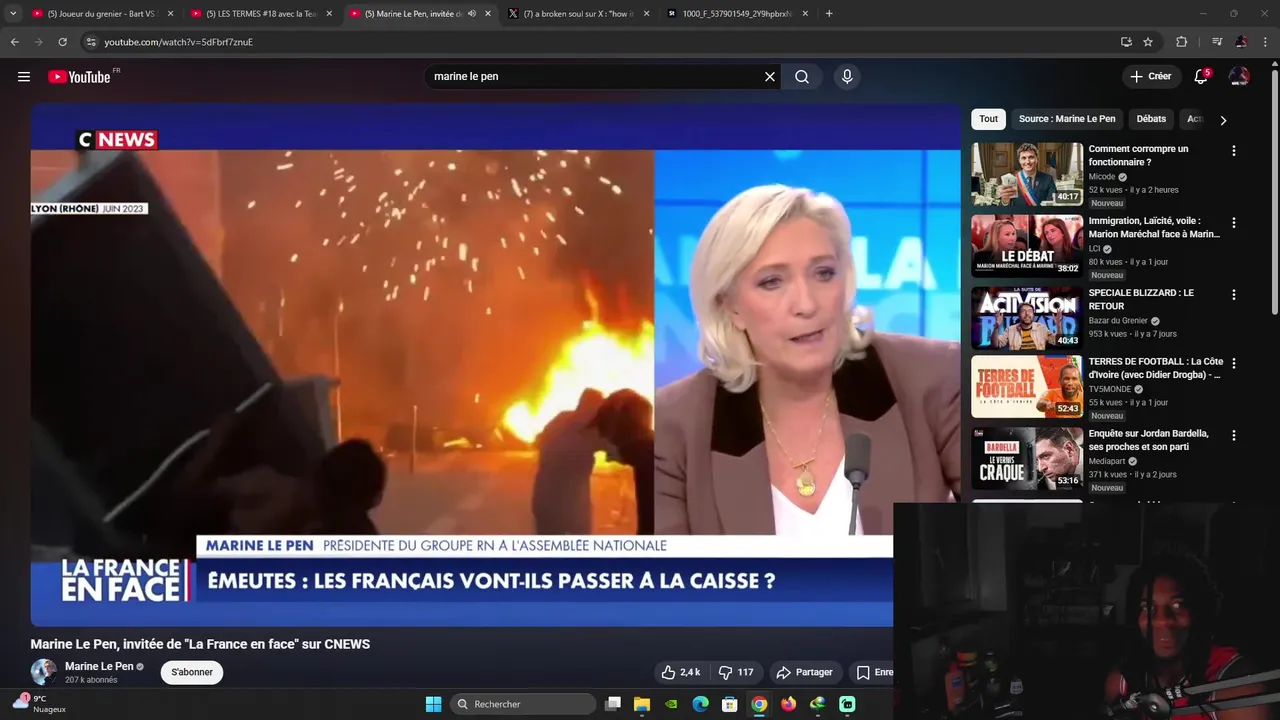Image resolution: width=1280 pixels, height=720 pixels.
Task: Like the video (2,4 k)
Action: [681, 672]
